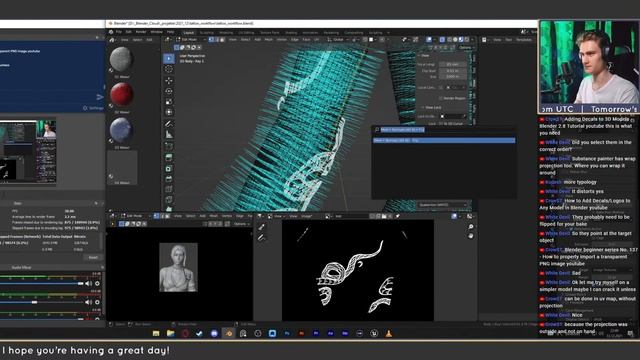This screenshot has width=640, height=360.
Task: Select the Measure tool in viewport toolbar
Action: [169, 134]
